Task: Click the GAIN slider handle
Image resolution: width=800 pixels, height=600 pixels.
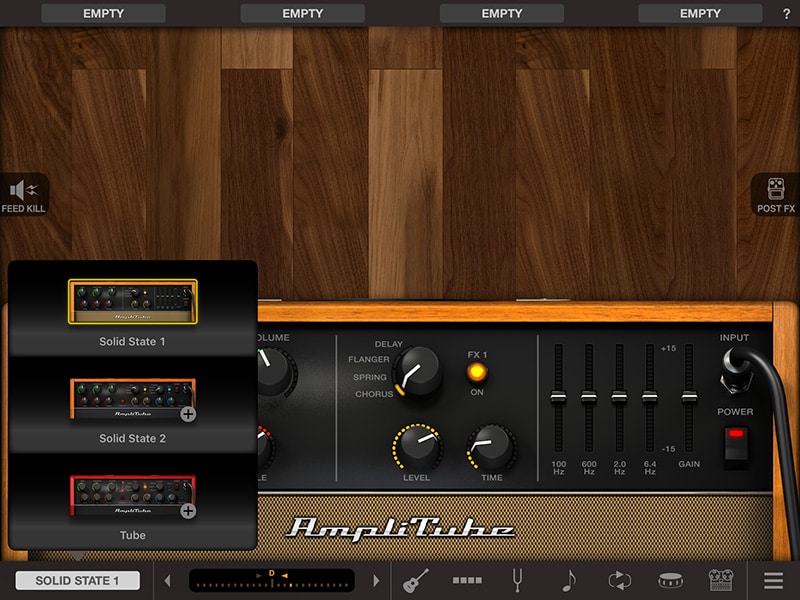Action: (689, 397)
